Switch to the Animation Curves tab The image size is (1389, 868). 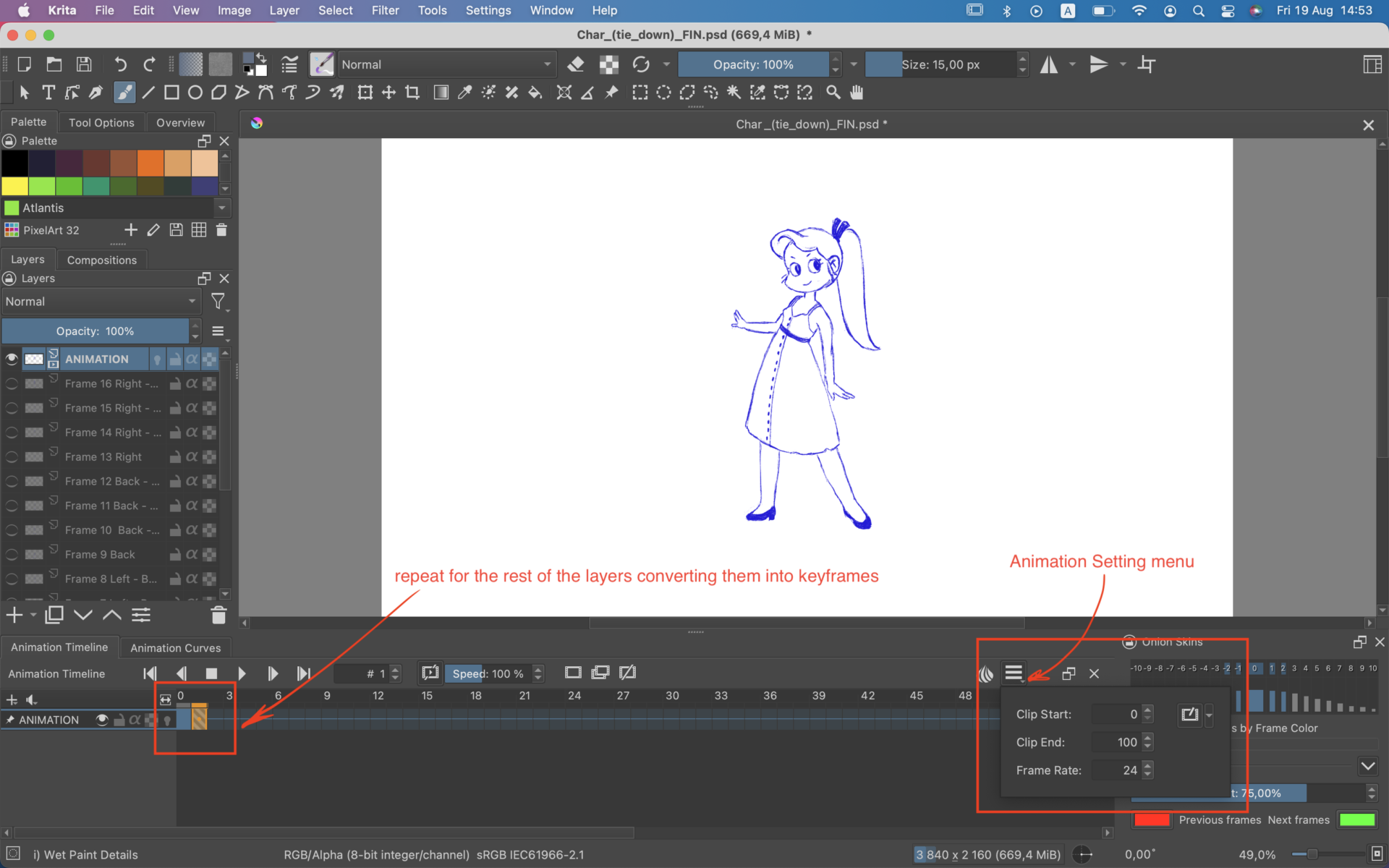pyautogui.click(x=175, y=647)
